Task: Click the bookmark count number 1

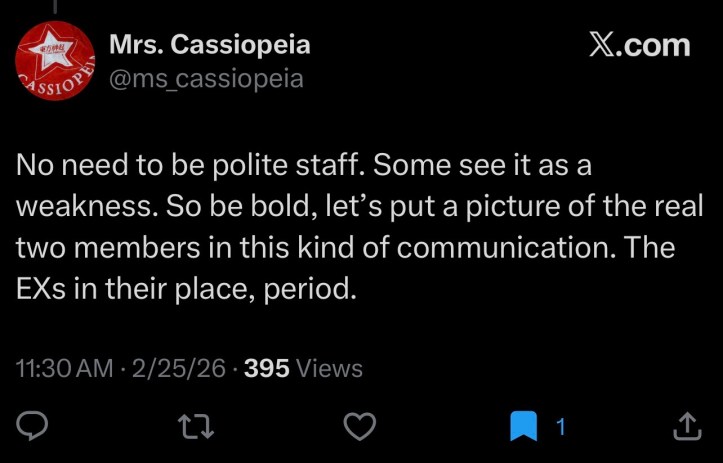Action: [560, 427]
